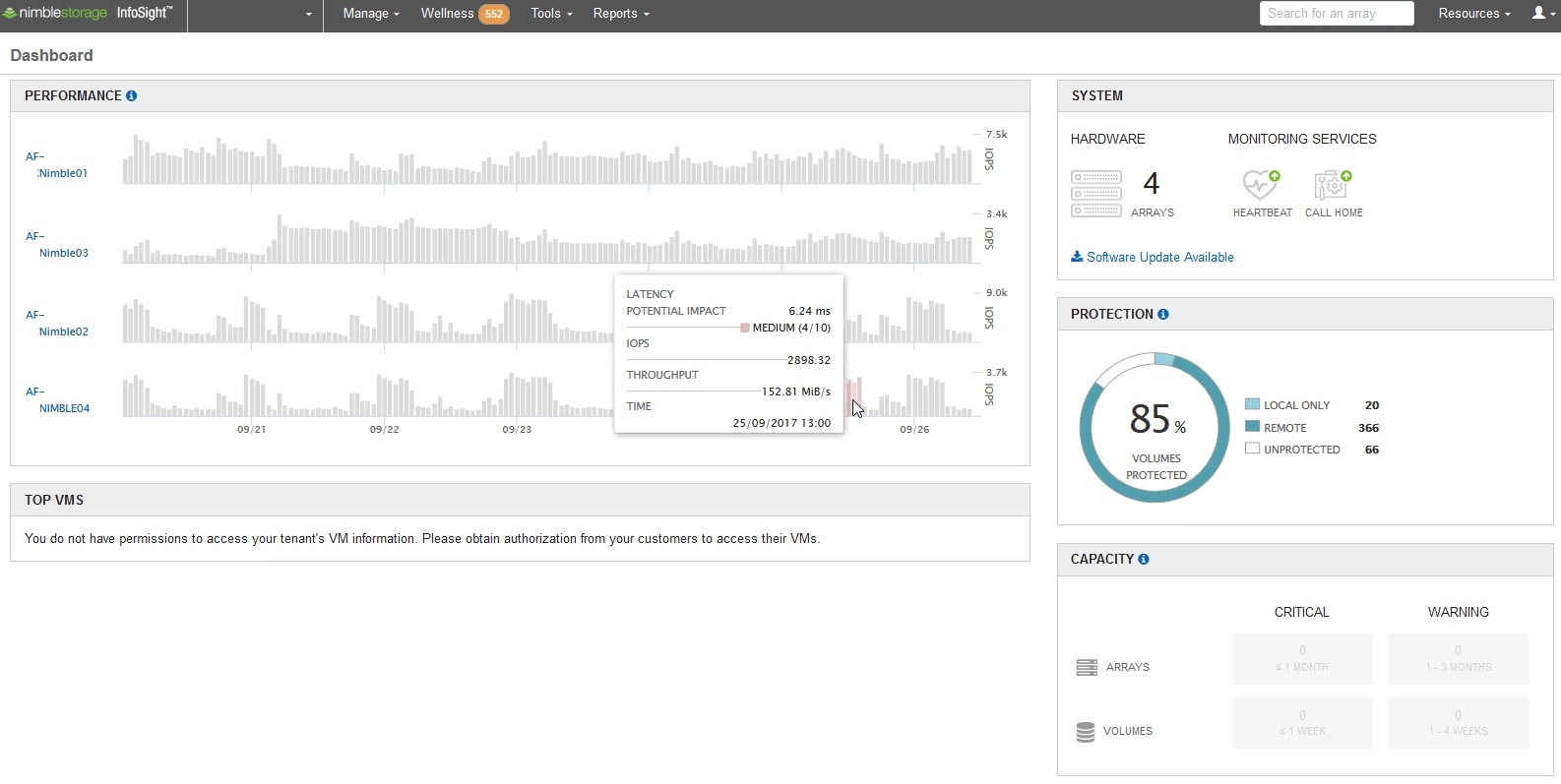Open the Protection info icon

1163,314
